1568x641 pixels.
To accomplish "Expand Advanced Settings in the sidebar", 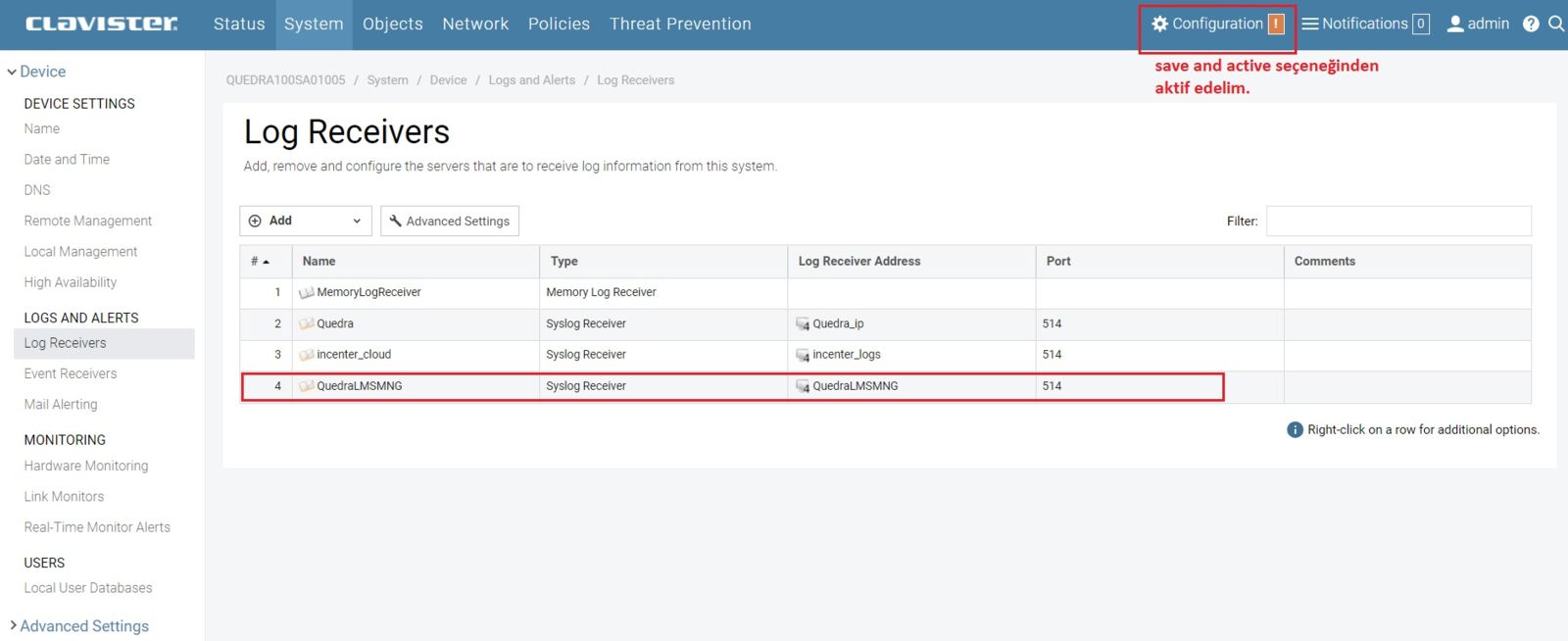I will point(13,625).
